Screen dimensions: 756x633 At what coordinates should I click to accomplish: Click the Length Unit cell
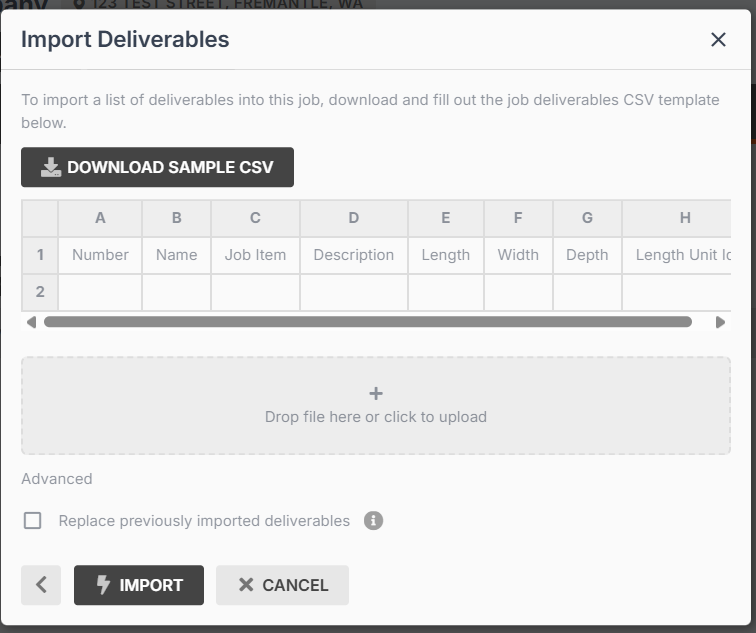point(677,255)
